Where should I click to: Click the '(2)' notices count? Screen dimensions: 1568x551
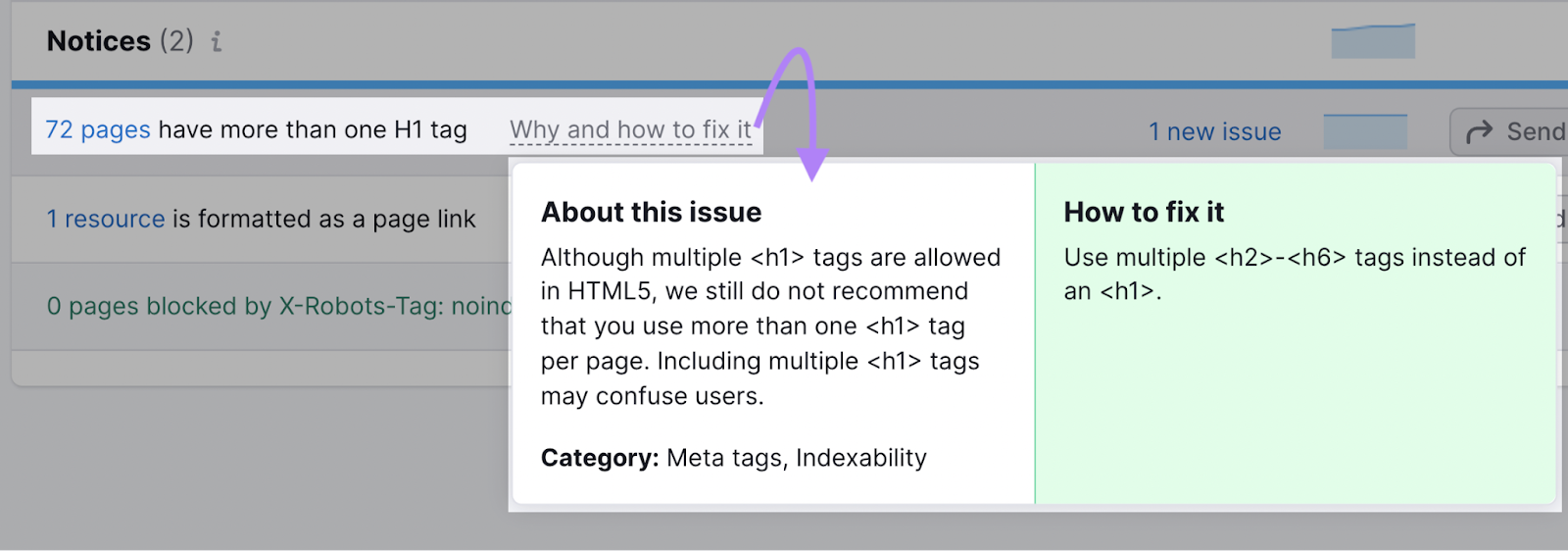(176, 41)
